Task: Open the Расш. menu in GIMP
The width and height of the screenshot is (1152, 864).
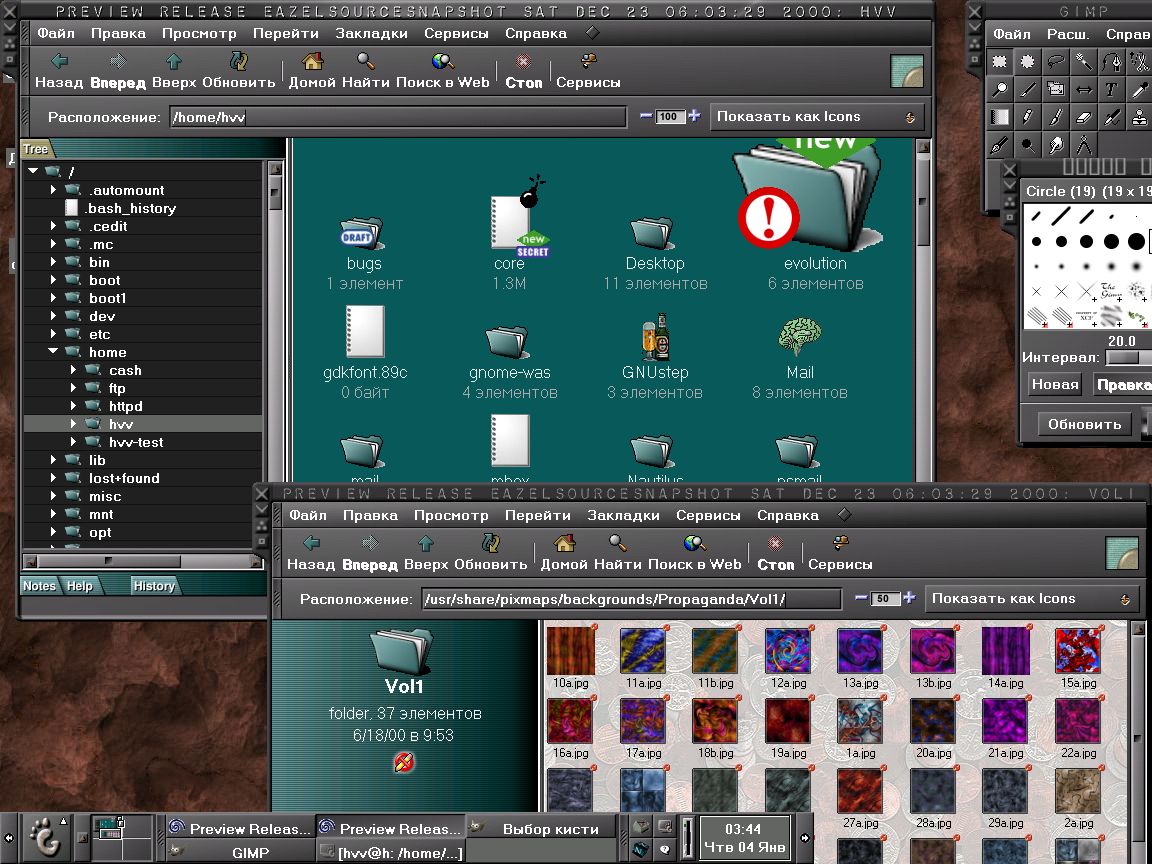Action: [x=1068, y=34]
